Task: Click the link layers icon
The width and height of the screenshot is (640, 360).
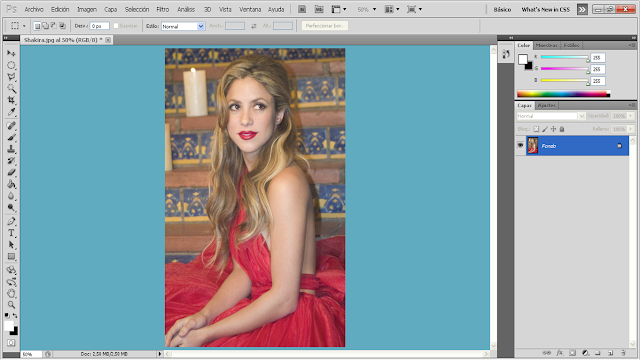Action: click(x=546, y=353)
